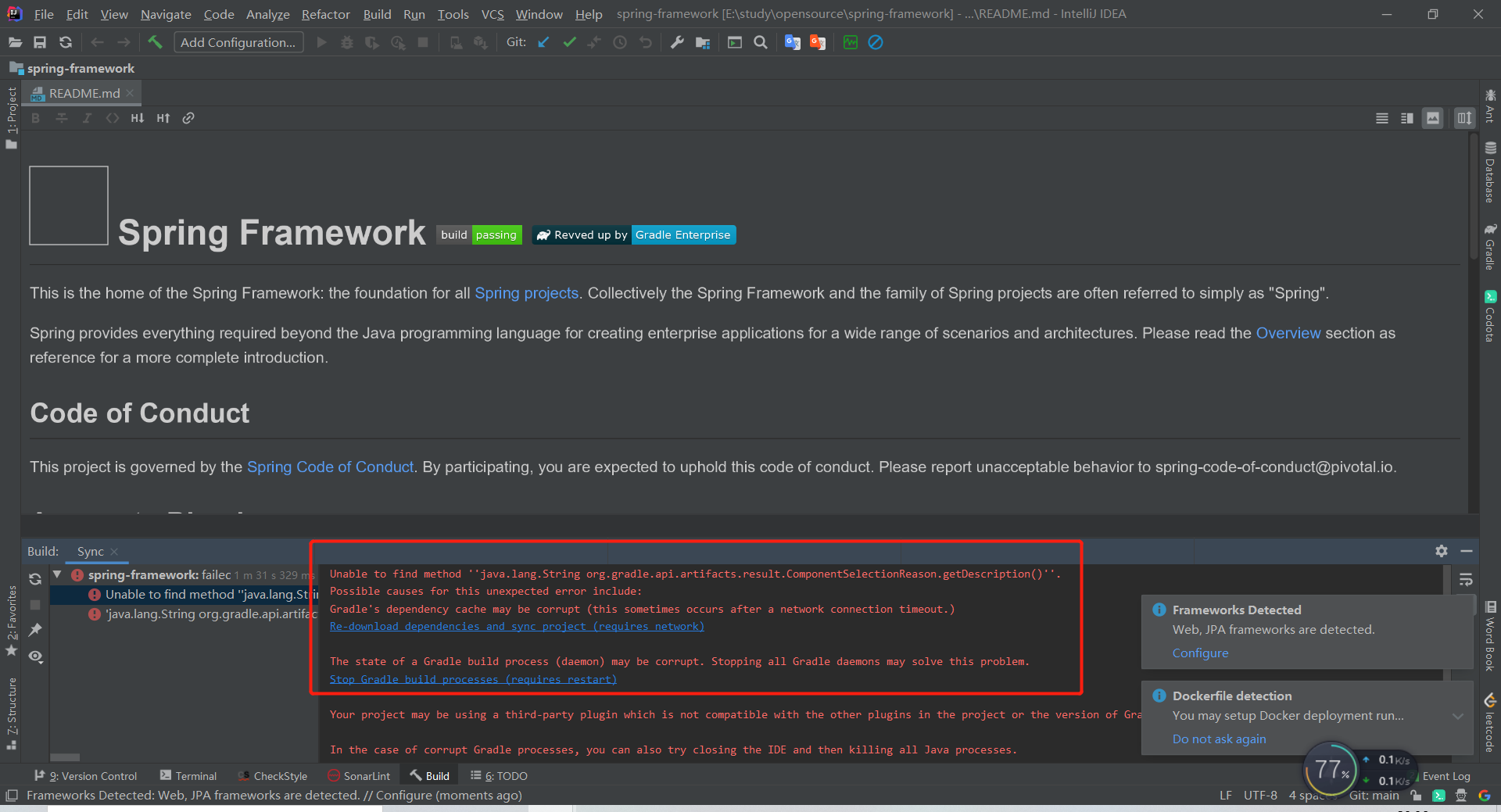The height and width of the screenshot is (812, 1501).
Task: Toggle the Favorites side panel
Action: (11, 621)
